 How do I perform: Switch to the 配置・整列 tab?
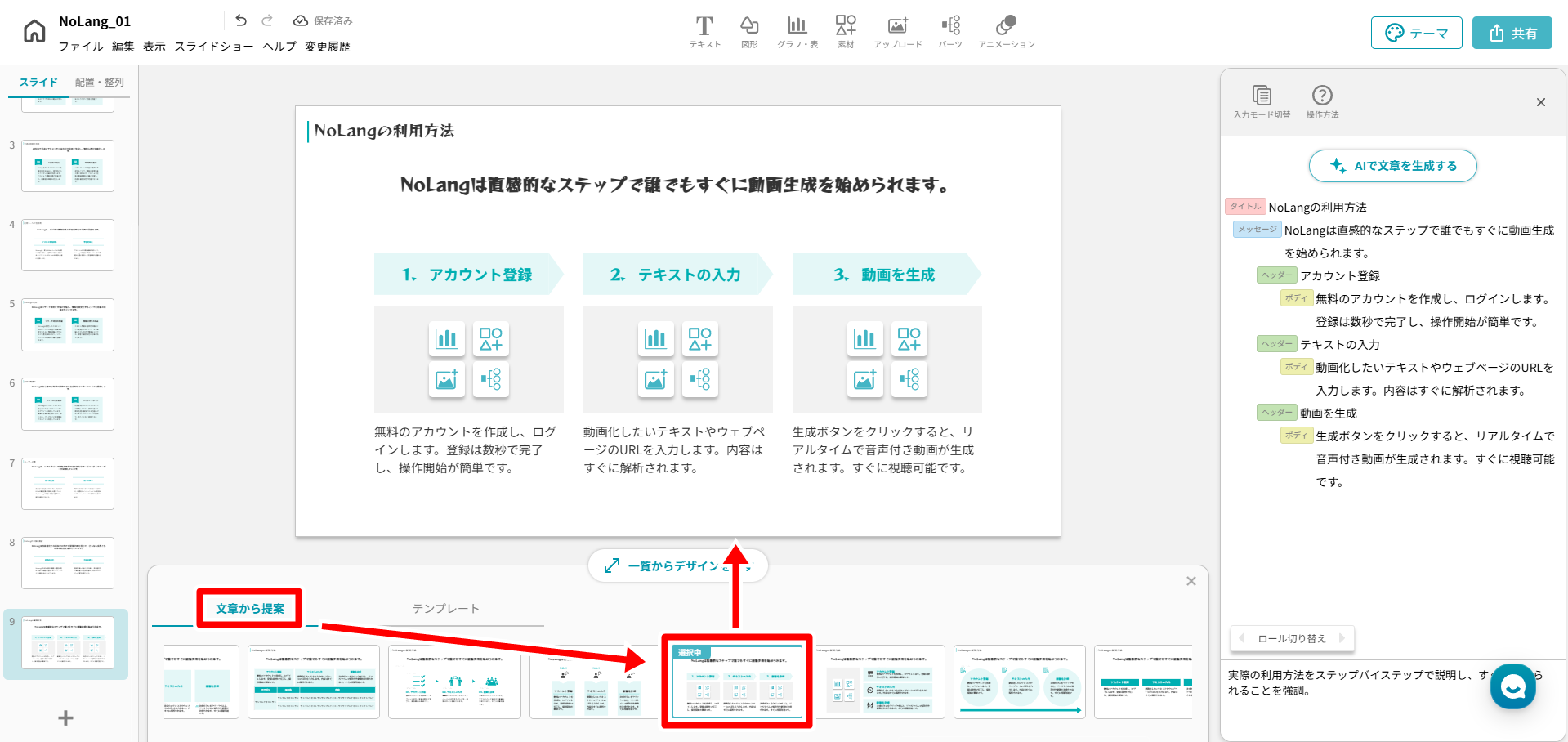click(x=99, y=83)
